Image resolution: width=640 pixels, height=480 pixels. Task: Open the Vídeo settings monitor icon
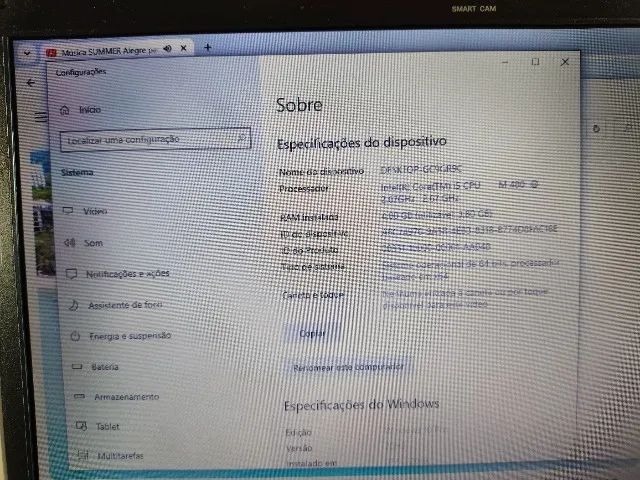68,211
